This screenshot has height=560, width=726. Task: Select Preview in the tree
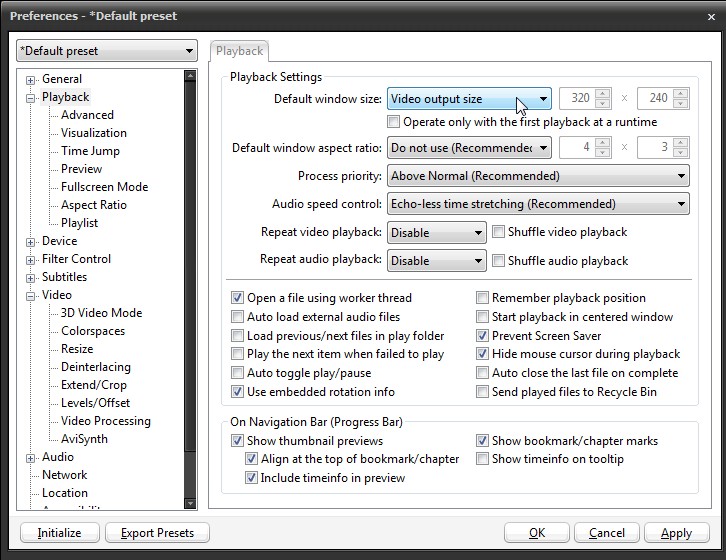coord(81,169)
